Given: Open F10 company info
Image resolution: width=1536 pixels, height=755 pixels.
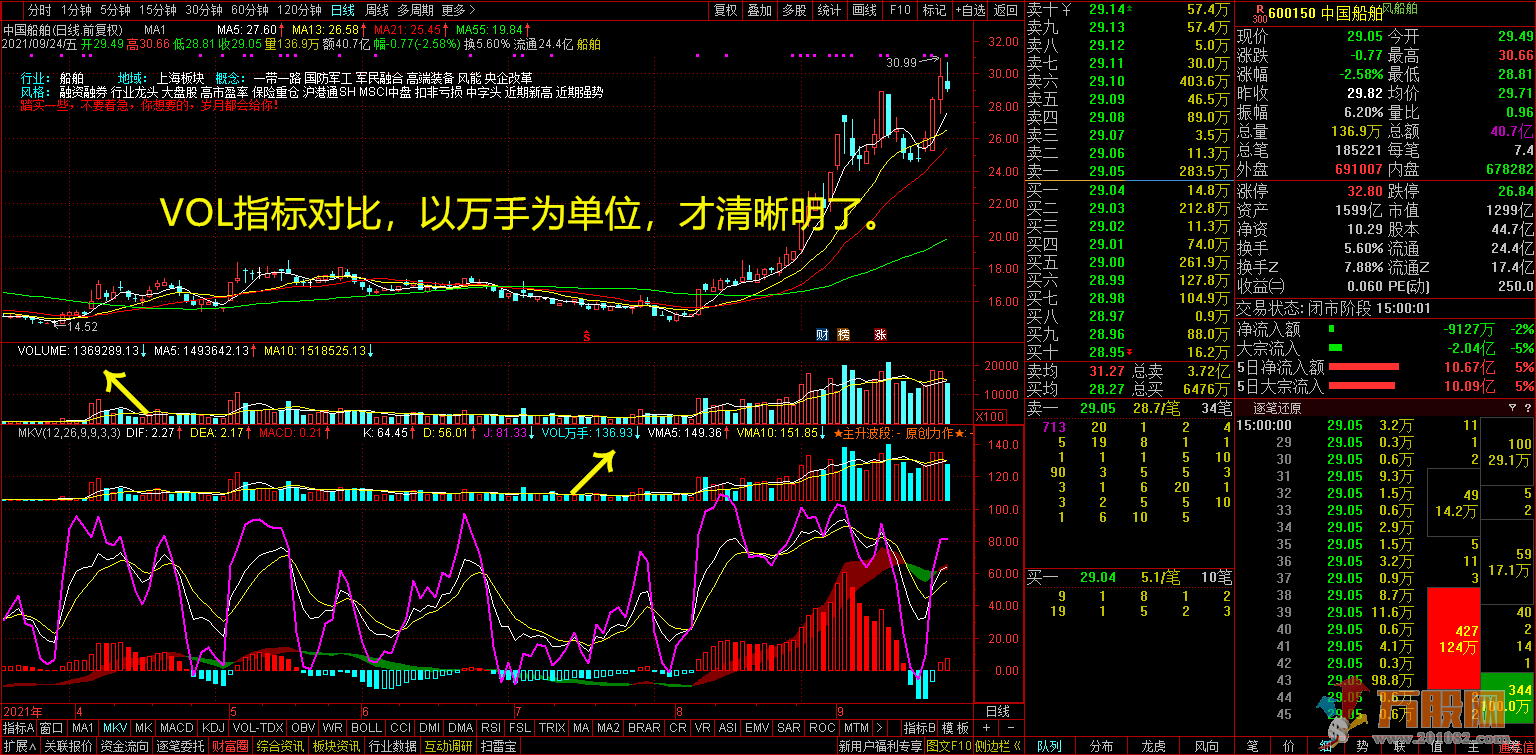Looking at the screenshot, I should click(899, 9).
